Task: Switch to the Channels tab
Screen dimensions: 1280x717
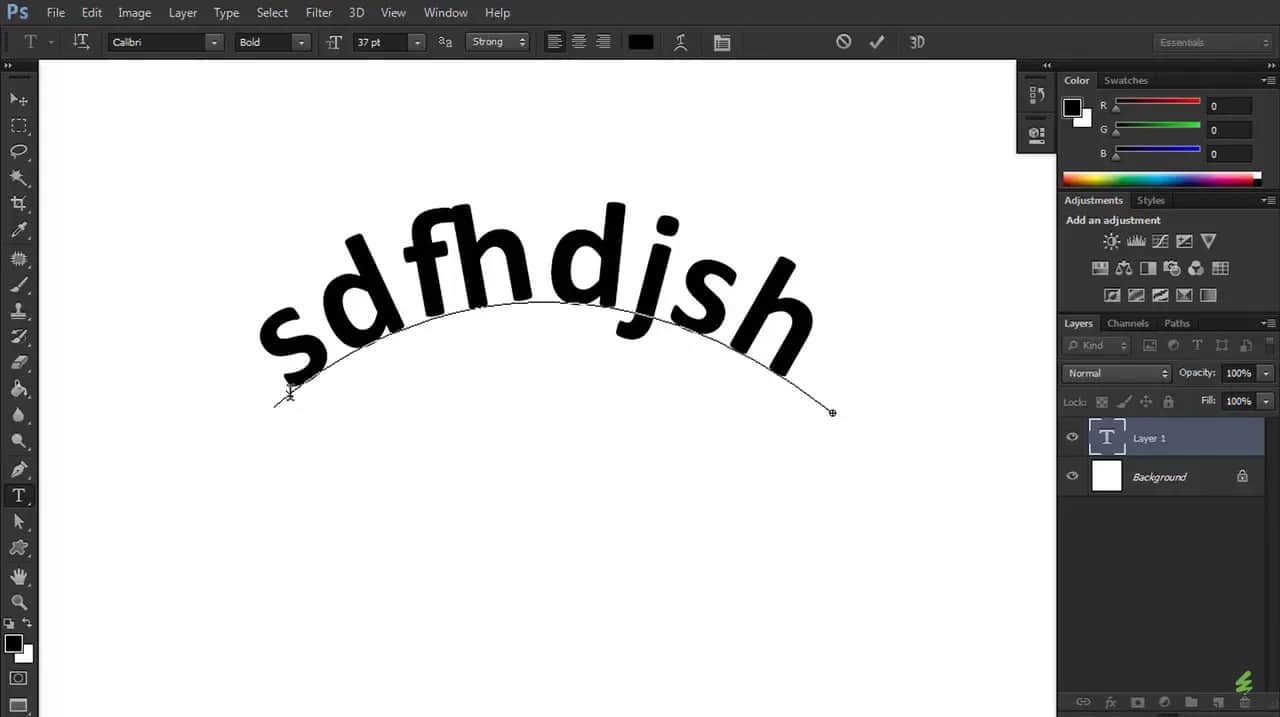Action: tap(1128, 323)
